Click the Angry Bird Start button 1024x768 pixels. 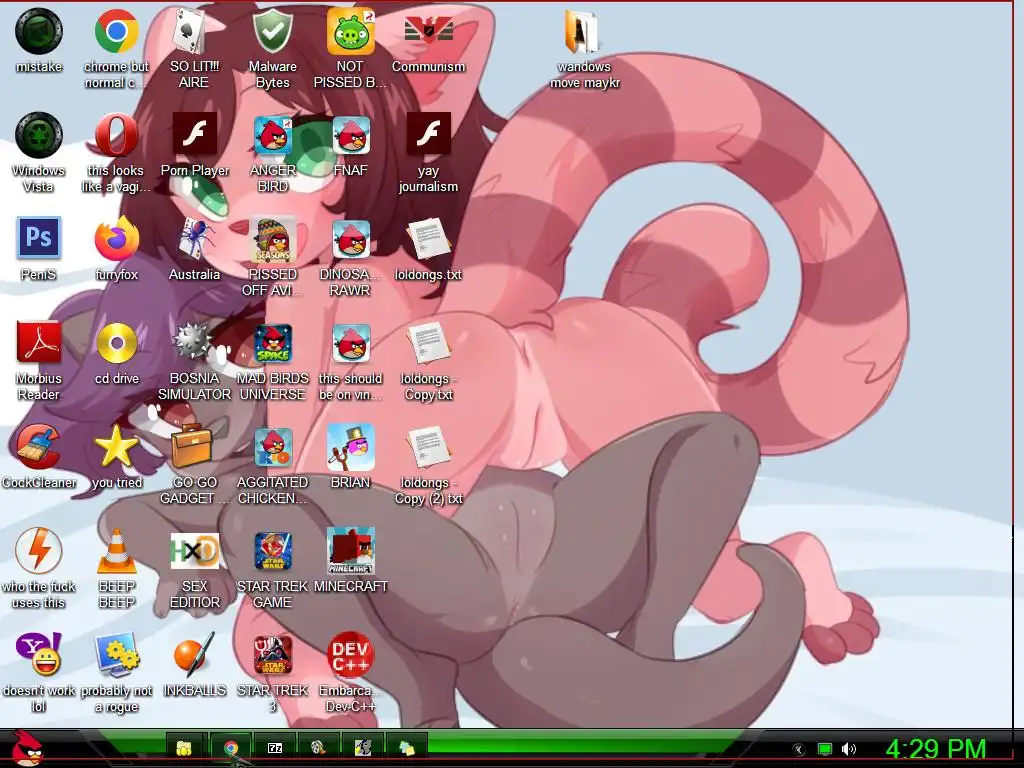[x=27, y=748]
